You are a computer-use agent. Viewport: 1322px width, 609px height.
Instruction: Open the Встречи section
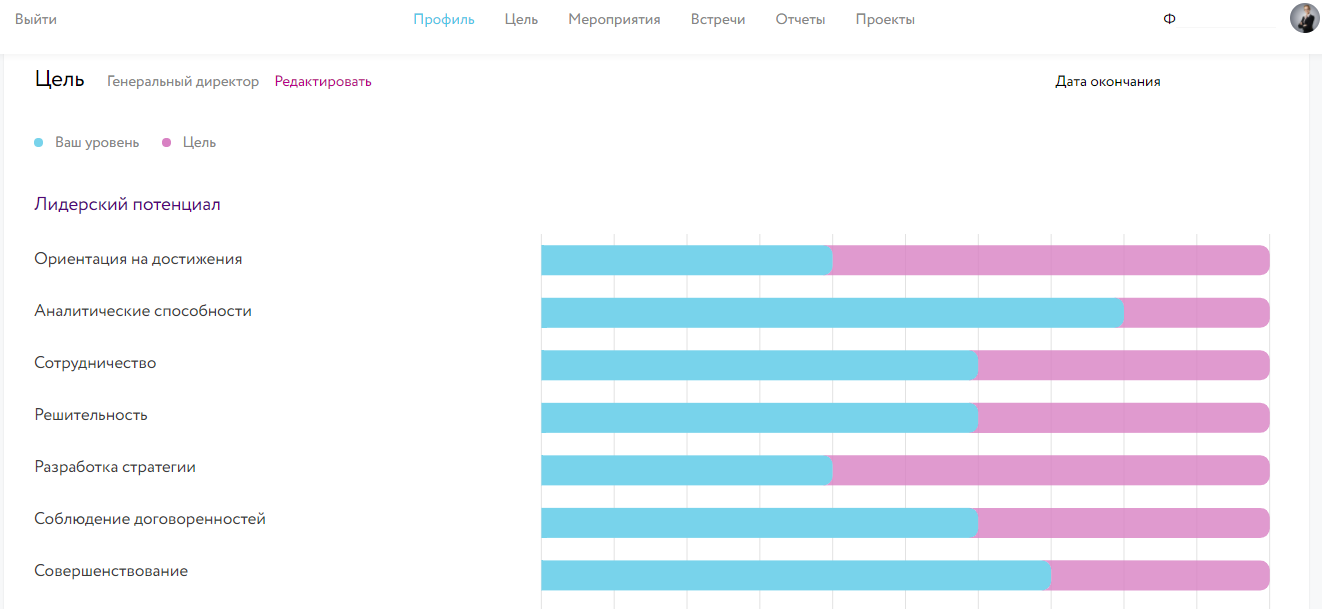click(x=717, y=19)
